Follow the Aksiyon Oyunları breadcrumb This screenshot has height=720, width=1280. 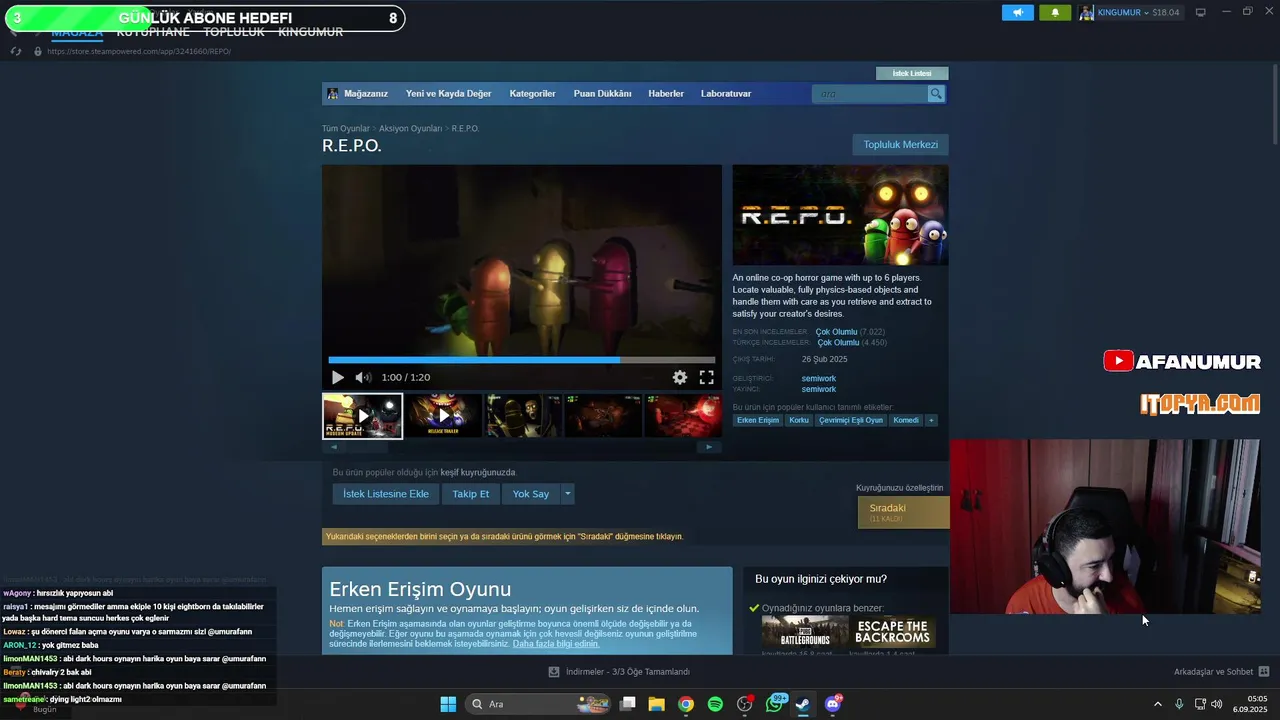tap(410, 128)
